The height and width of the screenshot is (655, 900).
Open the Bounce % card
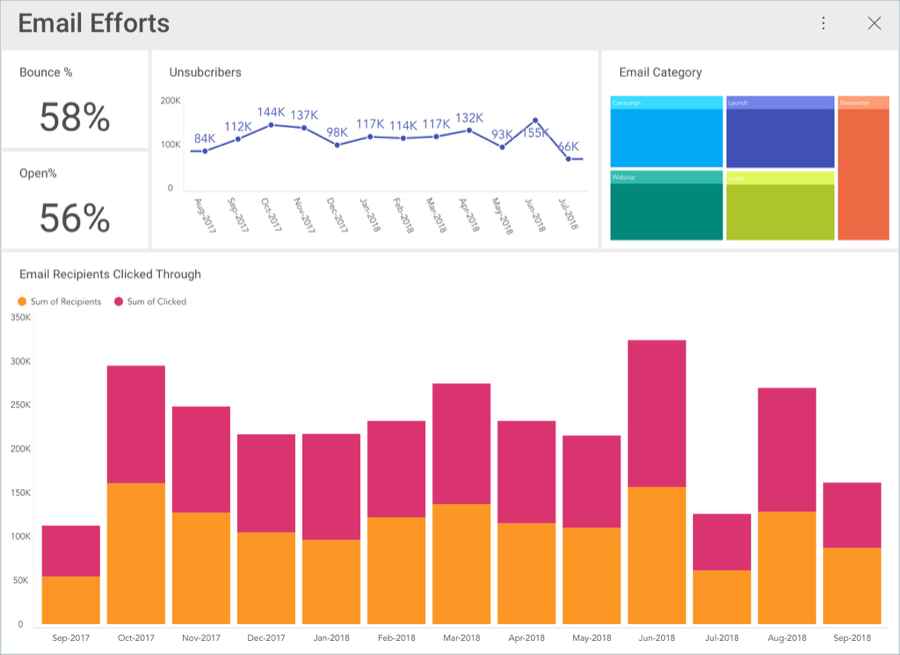click(75, 100)
